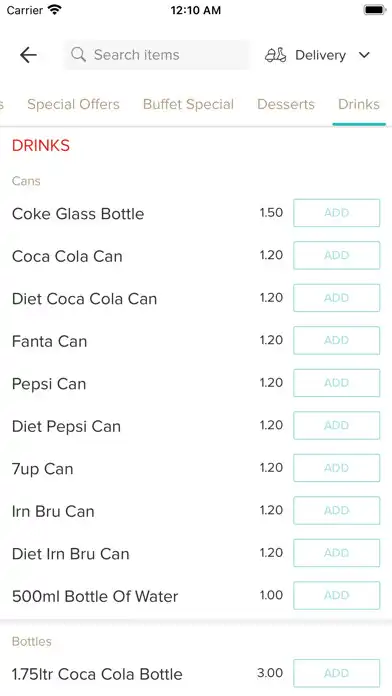The height and width of the screenshot is (696, 392).
Task: Tap the Wi-Fi status icon
Action: coord(55,10)
